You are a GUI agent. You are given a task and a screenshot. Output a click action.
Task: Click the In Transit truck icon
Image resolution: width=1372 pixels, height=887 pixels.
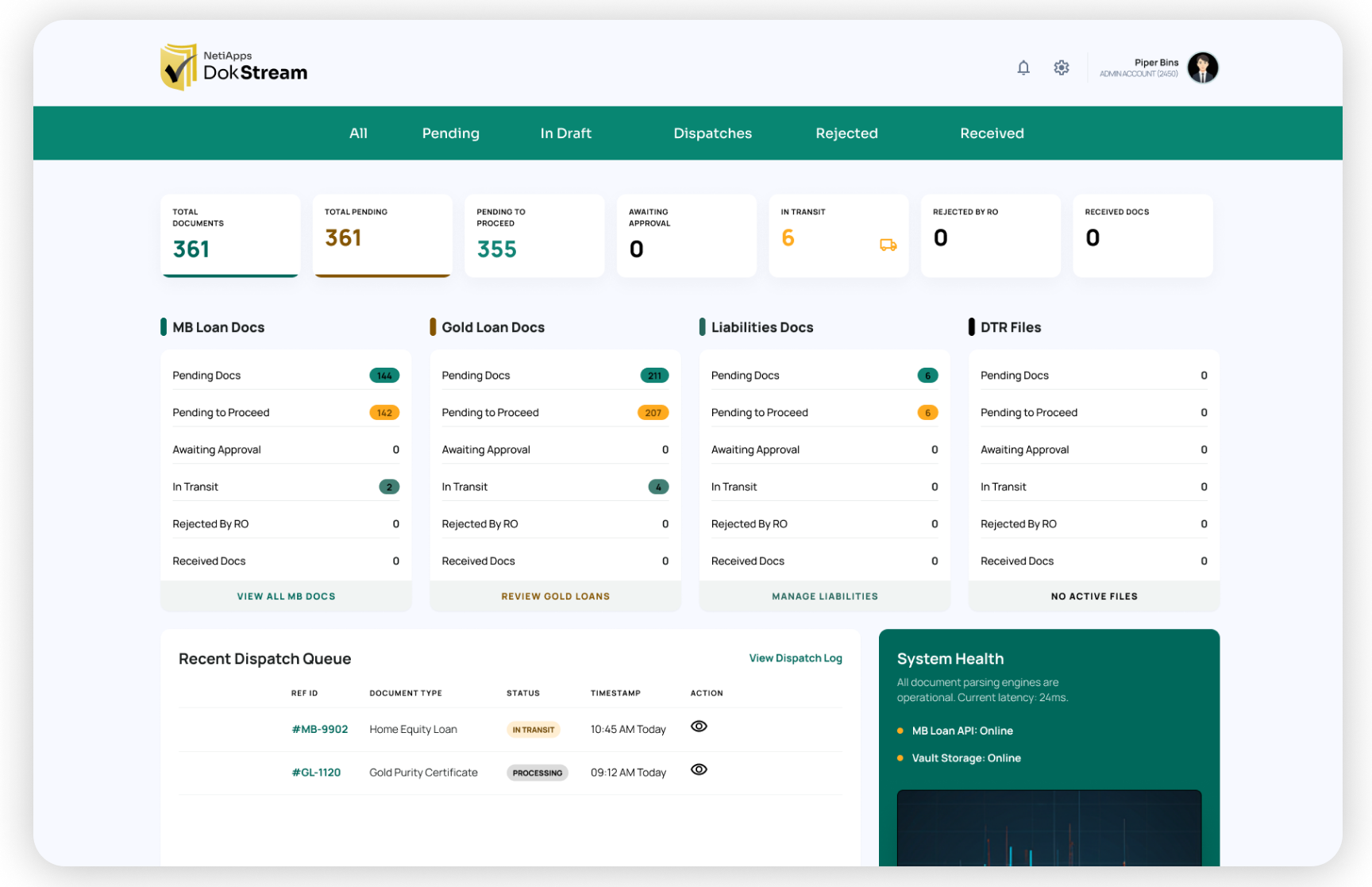888,245
